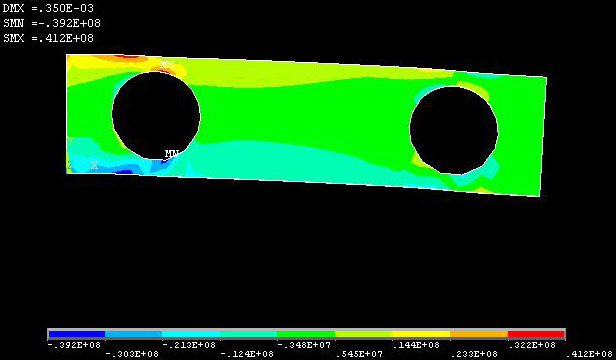Click the .545E+07 legend value label
Image resolution: width=616 pixels, height=360 pixels.
pyautogui.click(x=359, y=354)
